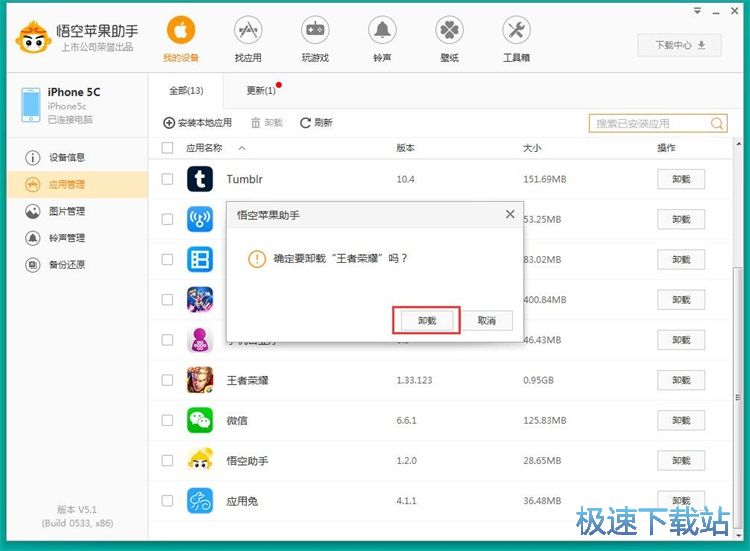
Task: Click the 王者荣耀 app icon
Action: coord(200,380)
